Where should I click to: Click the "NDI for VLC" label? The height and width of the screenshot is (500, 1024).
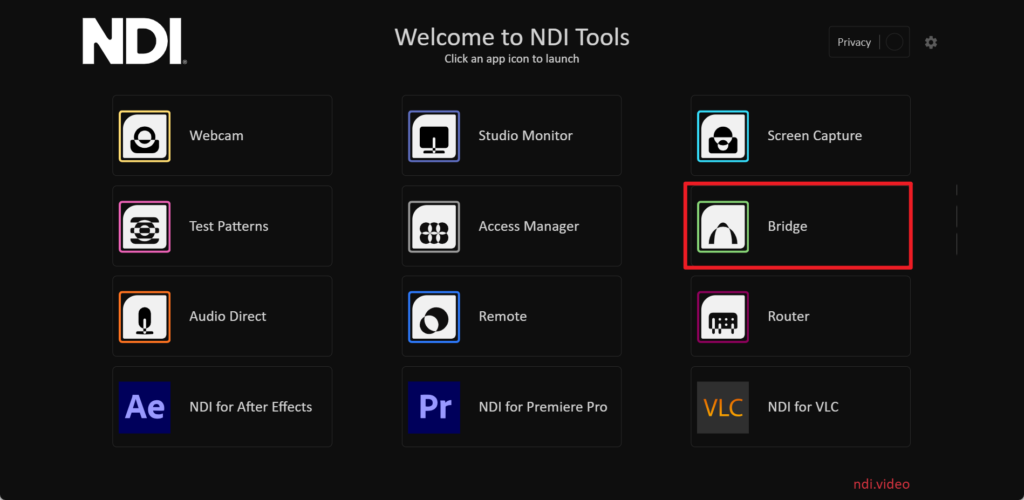(x=803, y=407)
